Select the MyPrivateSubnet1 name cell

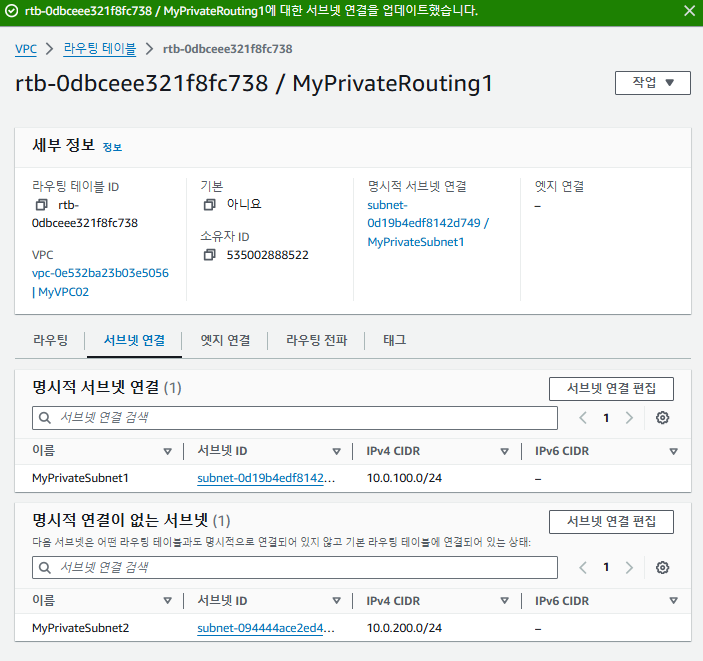80,478
